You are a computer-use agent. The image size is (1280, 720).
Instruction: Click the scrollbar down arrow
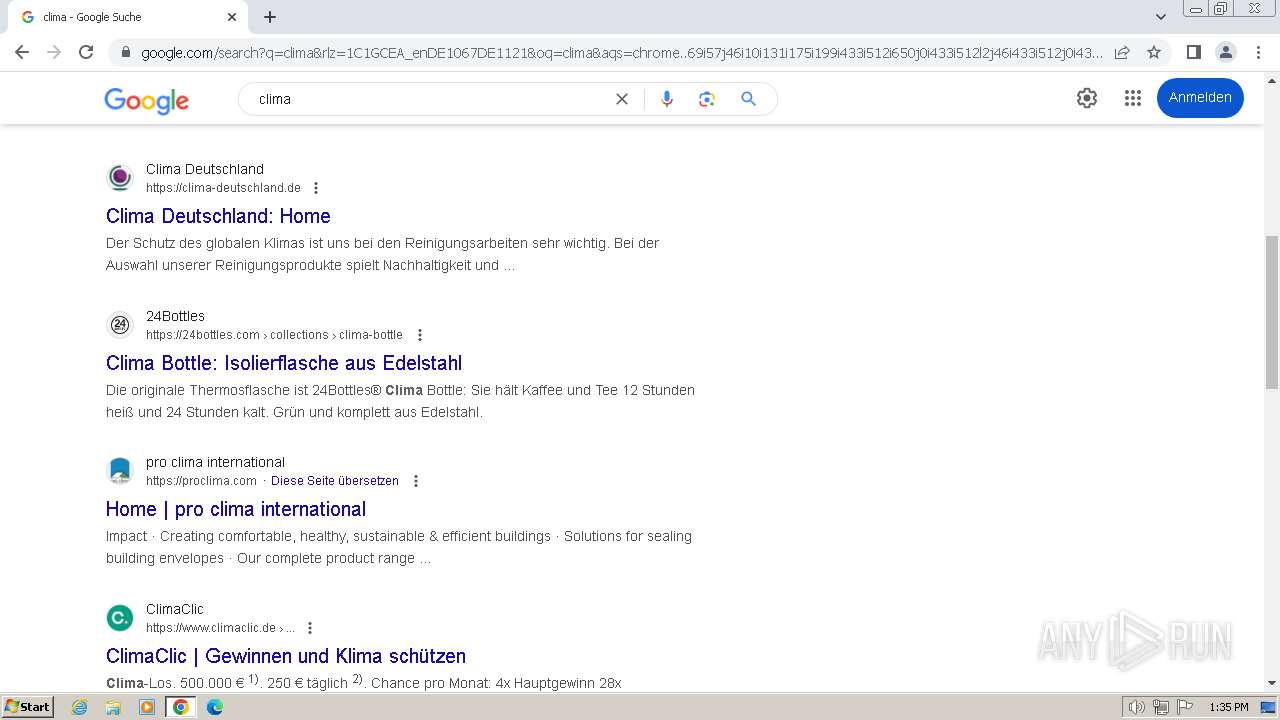[1272, 683]
